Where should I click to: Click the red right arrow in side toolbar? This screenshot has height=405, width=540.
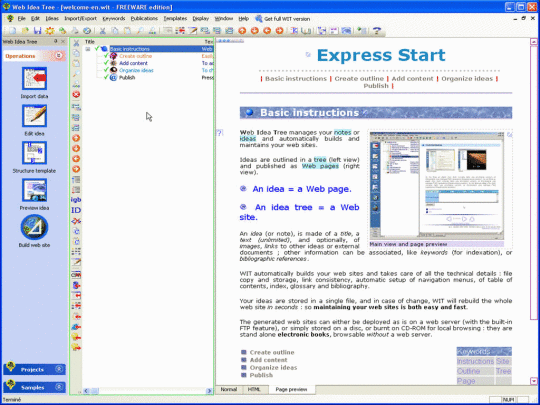[76, 169]
